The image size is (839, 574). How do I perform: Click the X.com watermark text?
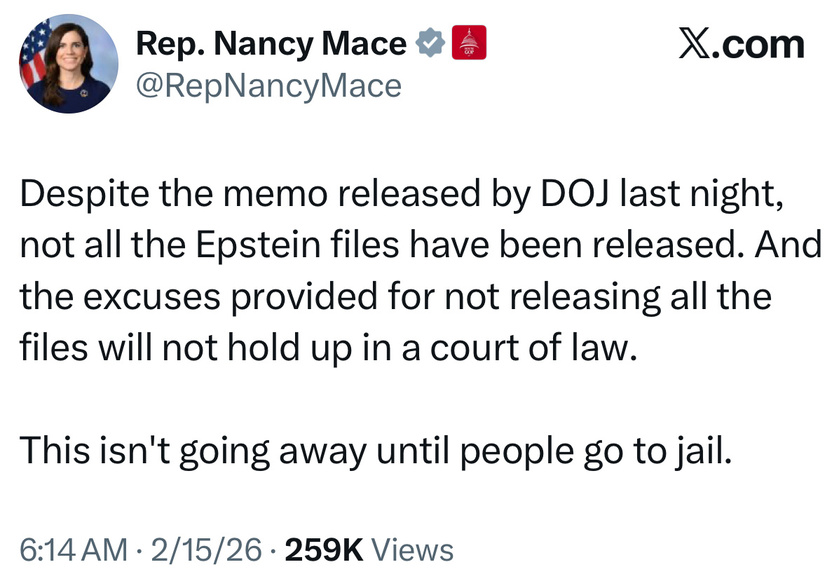pyautogui.click(x=741, y=44)
